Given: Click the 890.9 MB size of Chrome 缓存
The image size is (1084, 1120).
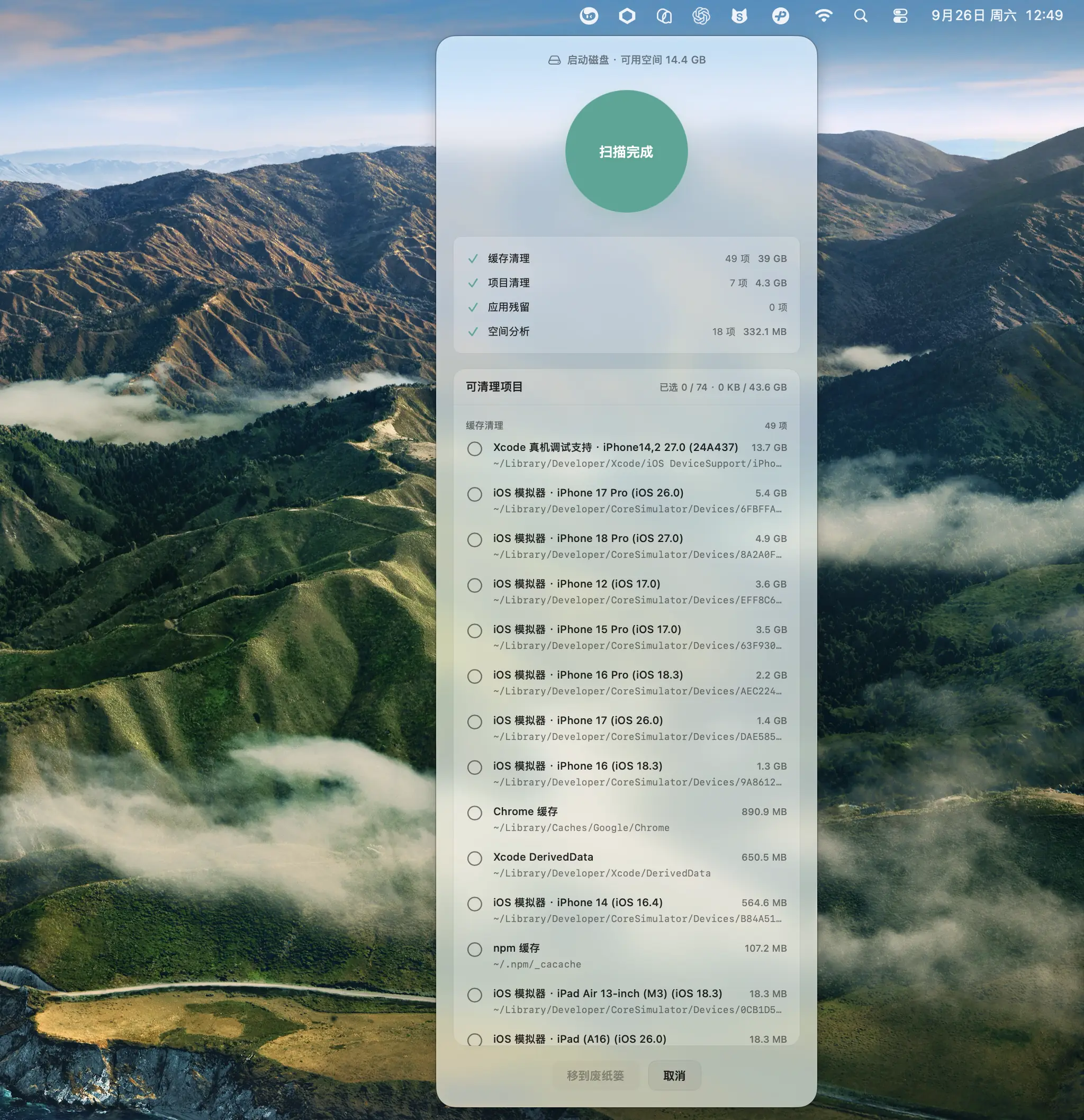Looking at the screenshot, I should (x=764, y=812).
